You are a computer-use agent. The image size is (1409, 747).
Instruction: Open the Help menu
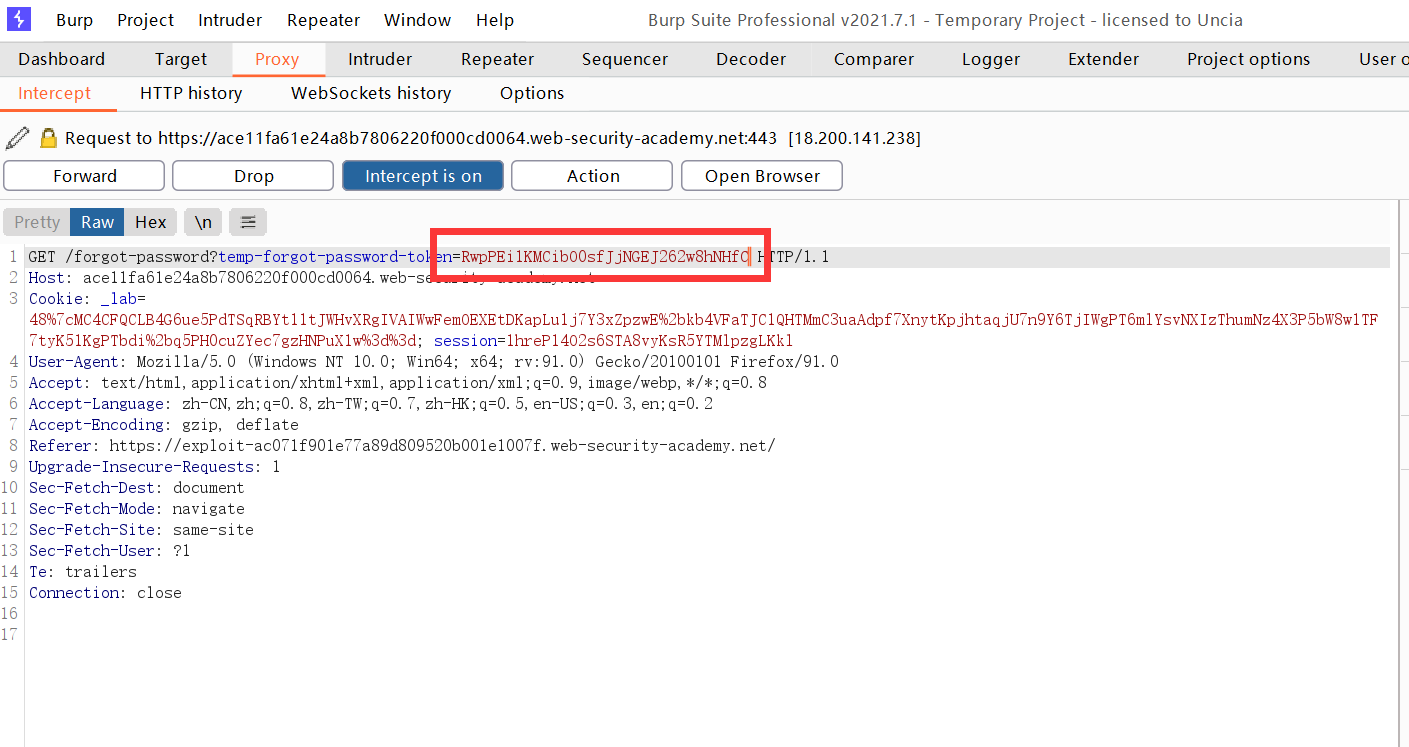coord(495,20)
